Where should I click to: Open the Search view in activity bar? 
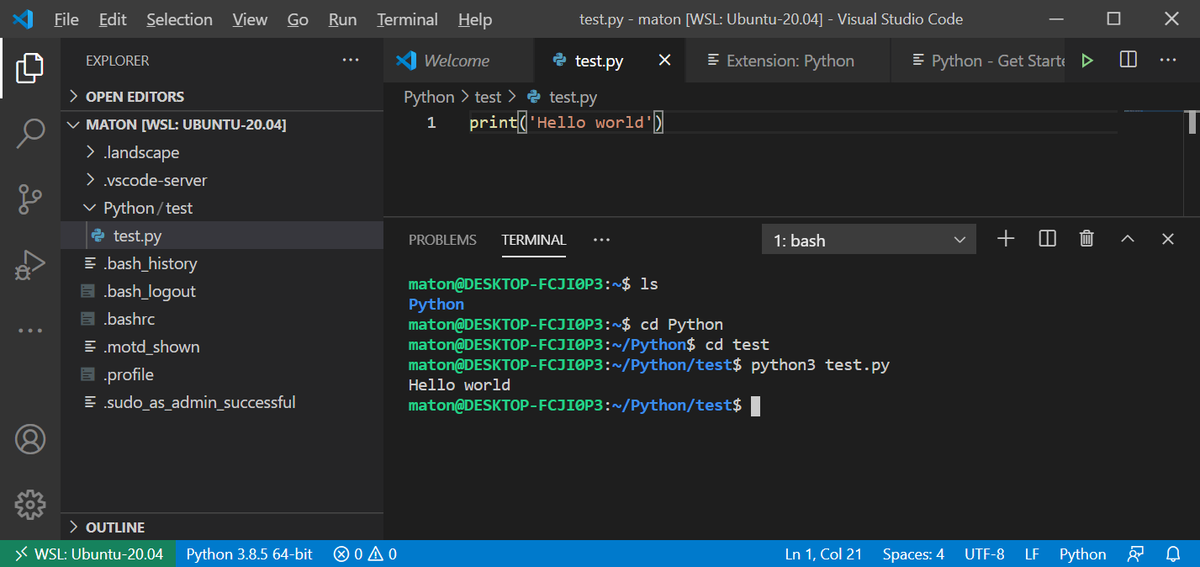point(30,133)
